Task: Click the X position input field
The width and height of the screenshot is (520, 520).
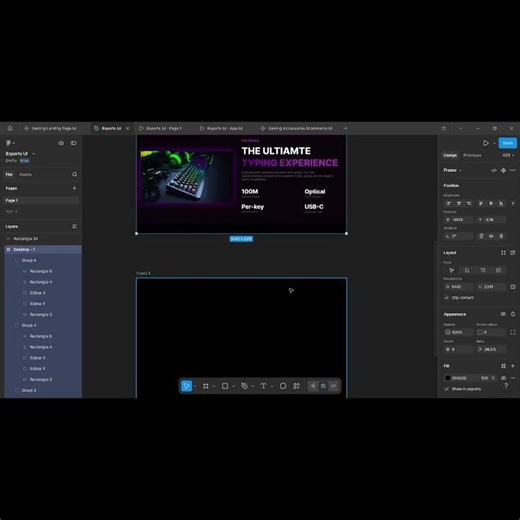Action: (x=459, y=220)
